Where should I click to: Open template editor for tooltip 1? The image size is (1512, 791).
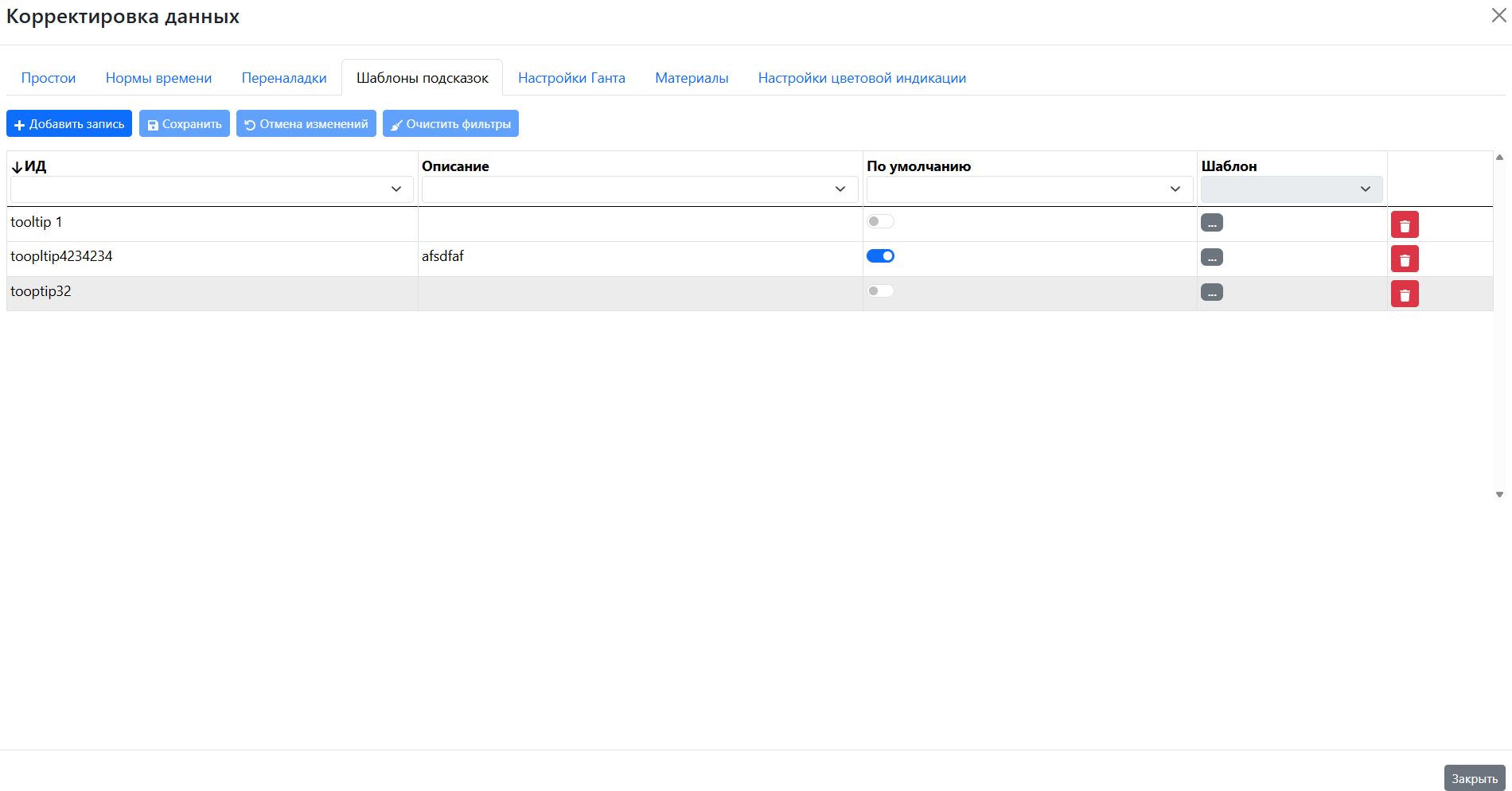(x=1211, y=223)
